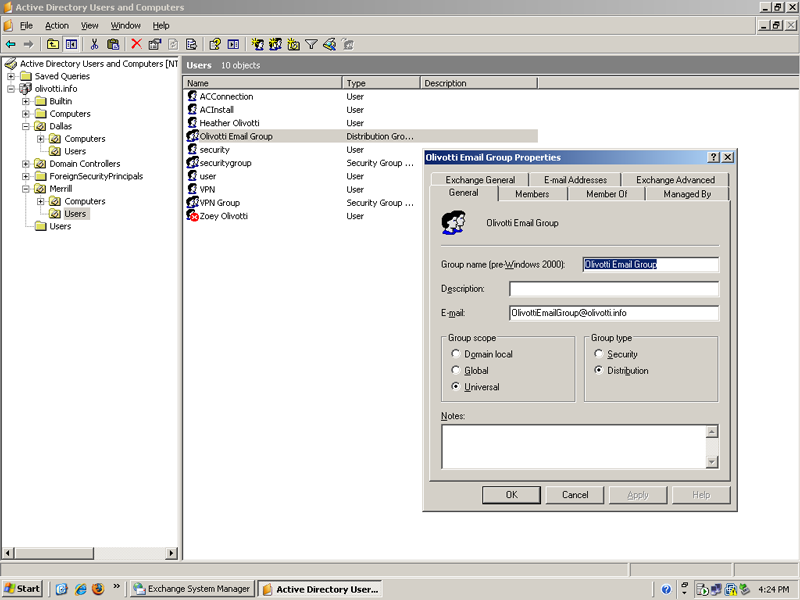This screenshot has width=800, height=600.
Task: Click the Create New User icon
Action: tap(258, 44)
